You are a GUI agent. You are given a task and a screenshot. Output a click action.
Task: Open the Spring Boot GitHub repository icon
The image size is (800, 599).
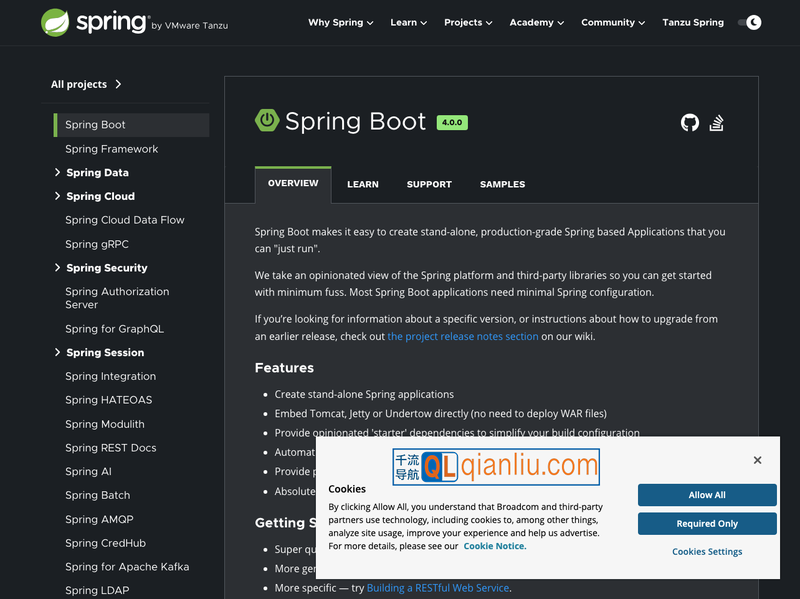point(689,123)
